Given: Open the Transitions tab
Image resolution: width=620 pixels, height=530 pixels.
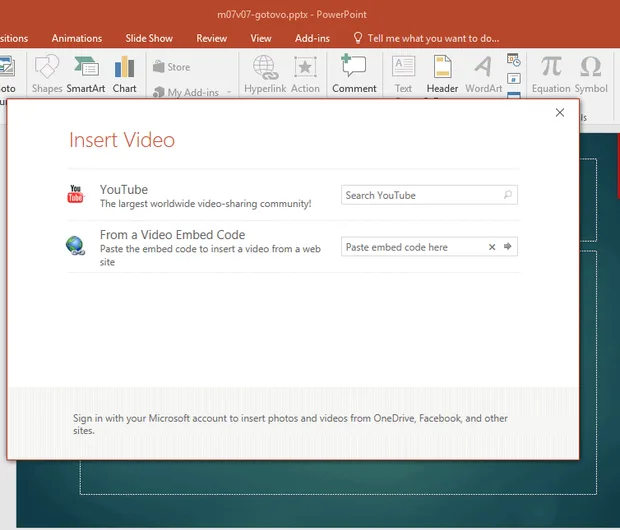Looking at the screenshot, I should click(x=14, y=38).
